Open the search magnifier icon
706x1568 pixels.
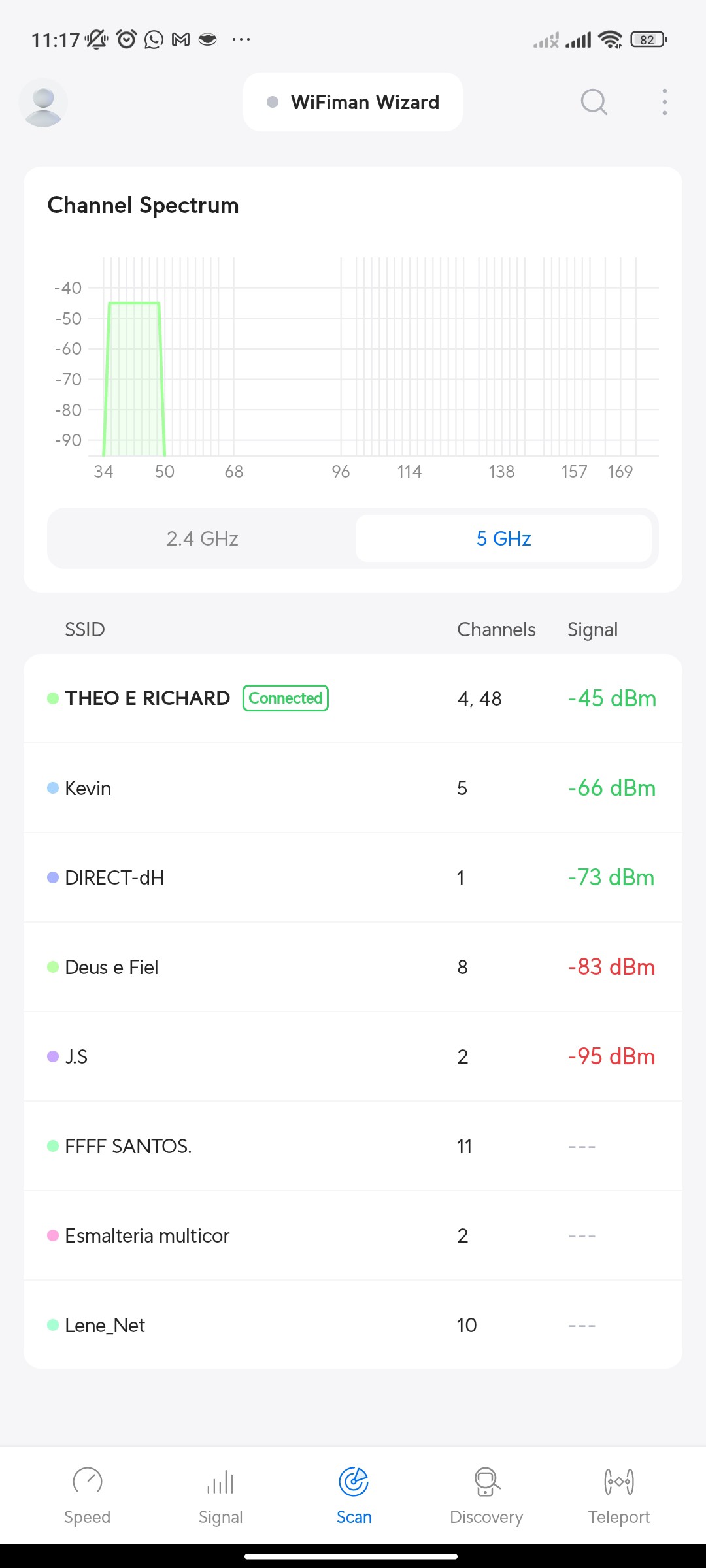(x=594, y=103)
